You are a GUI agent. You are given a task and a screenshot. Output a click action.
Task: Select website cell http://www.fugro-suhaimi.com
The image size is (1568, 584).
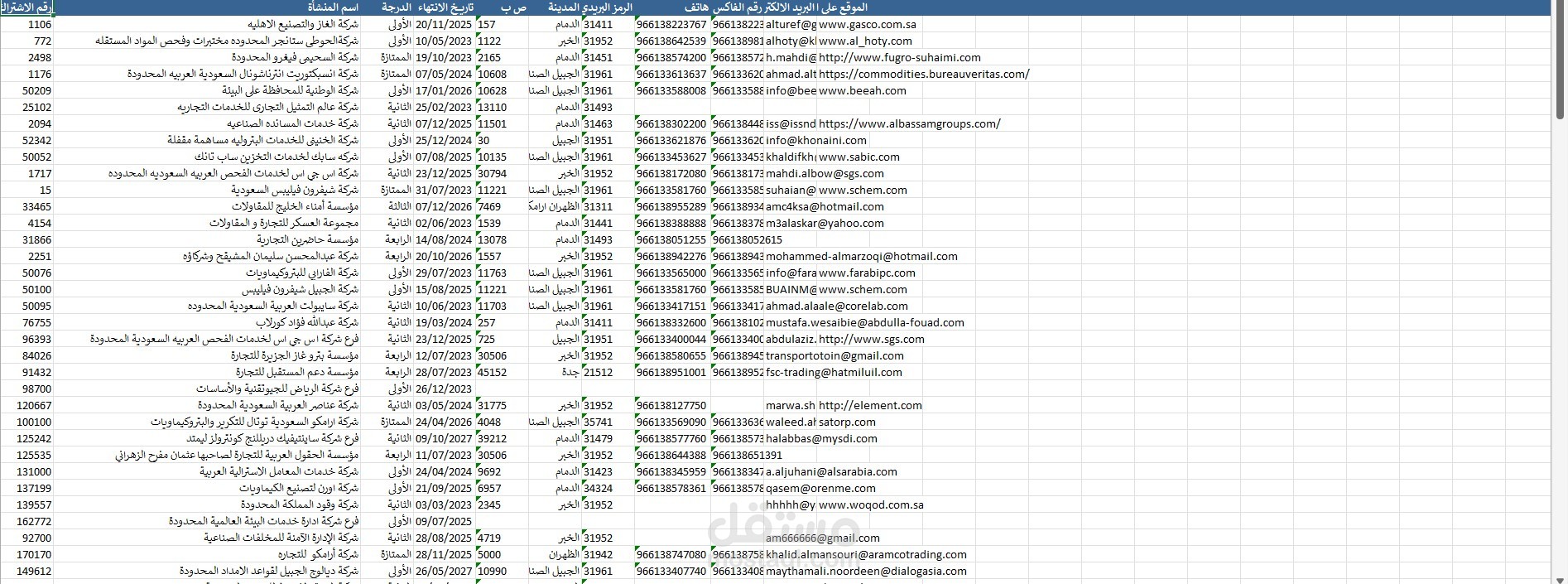click(900, 57)
